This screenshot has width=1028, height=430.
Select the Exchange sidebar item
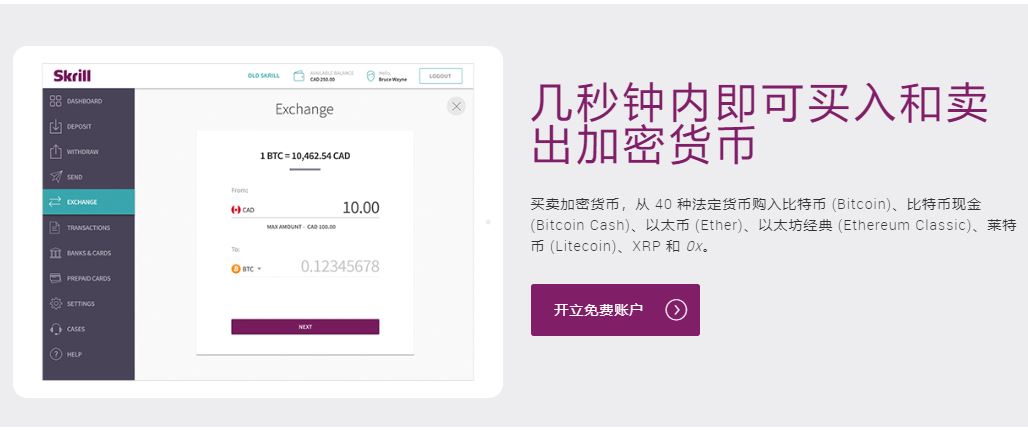tap(88, 202)
